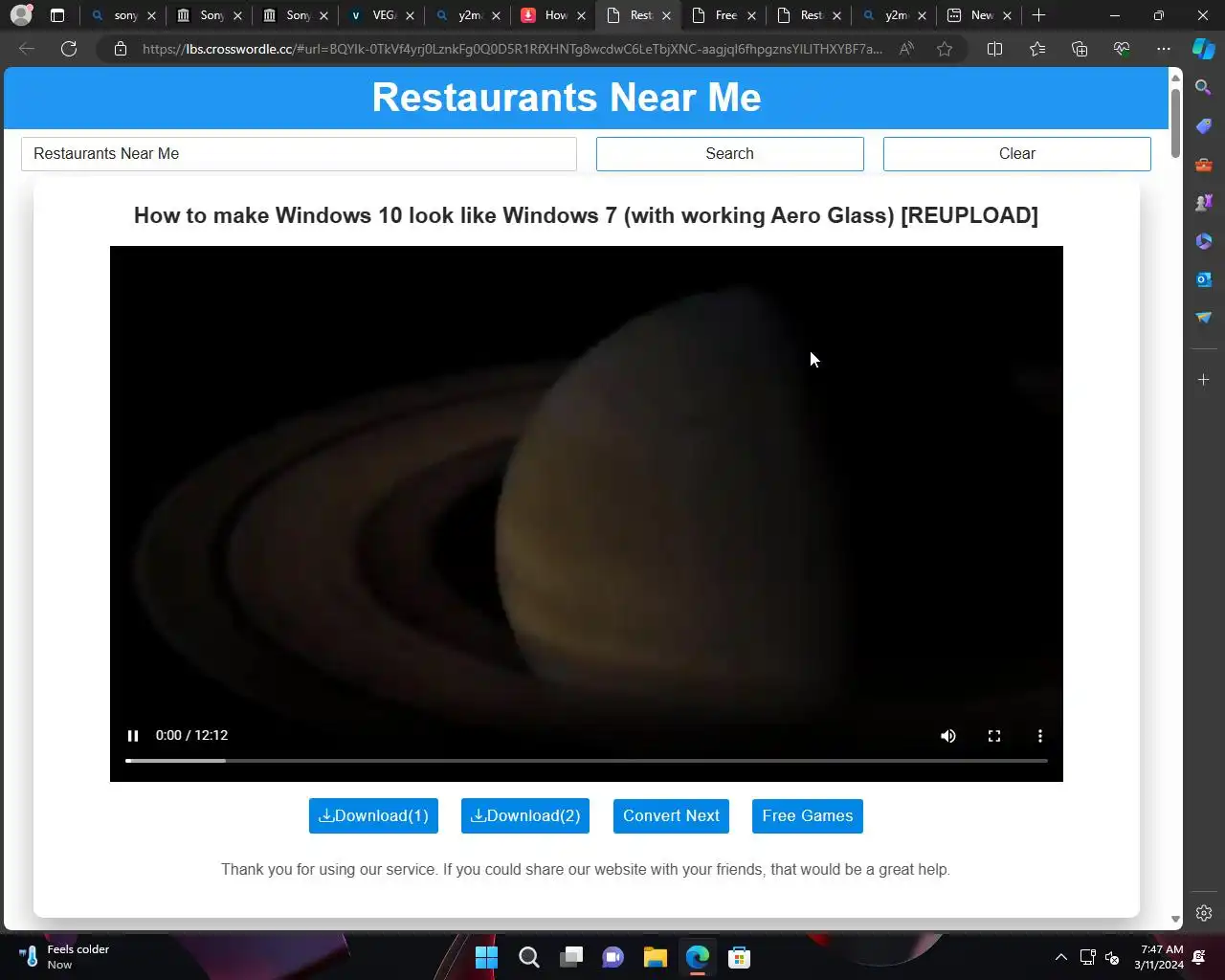The width and height of the screenshot is (1225, 980).
Task: Click the taskbar clock 7:47 AM
Action: [1159, 957]
